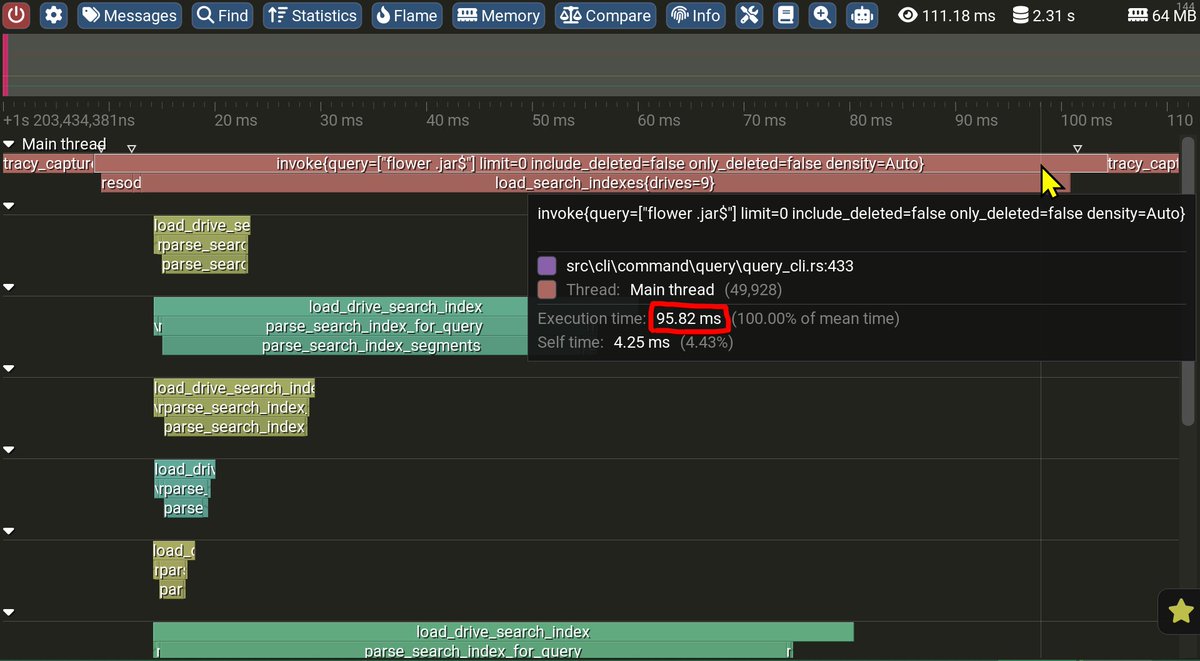Open the Flame graph view
1200x661 pixels.
407,15
